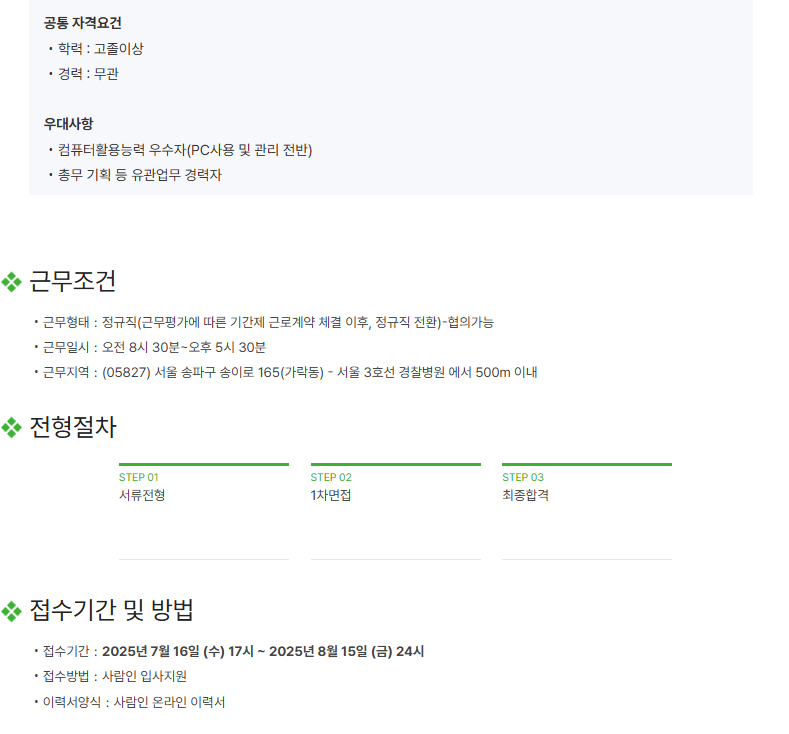Select the STEP 03 최종합격 card
789x734 pixels.
(586, 510)
